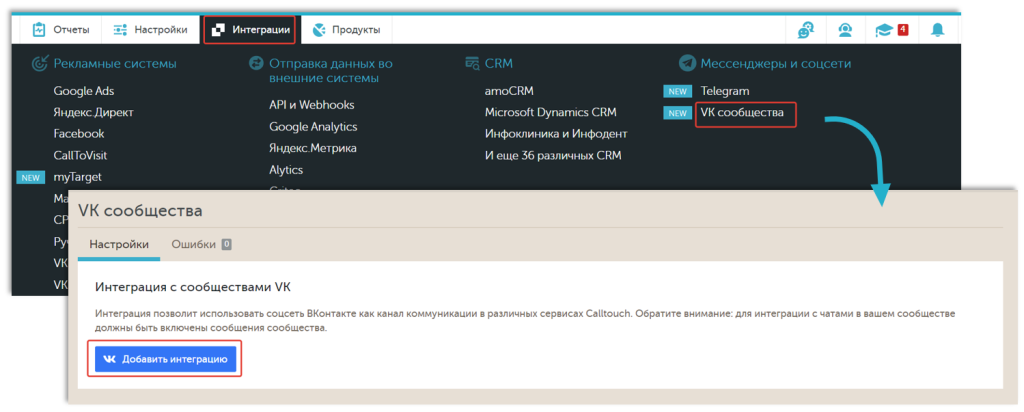The image size is (1024, 412).
Task: Click the CRM section icon
Action: pyautogui.click(x=472, y=63)
